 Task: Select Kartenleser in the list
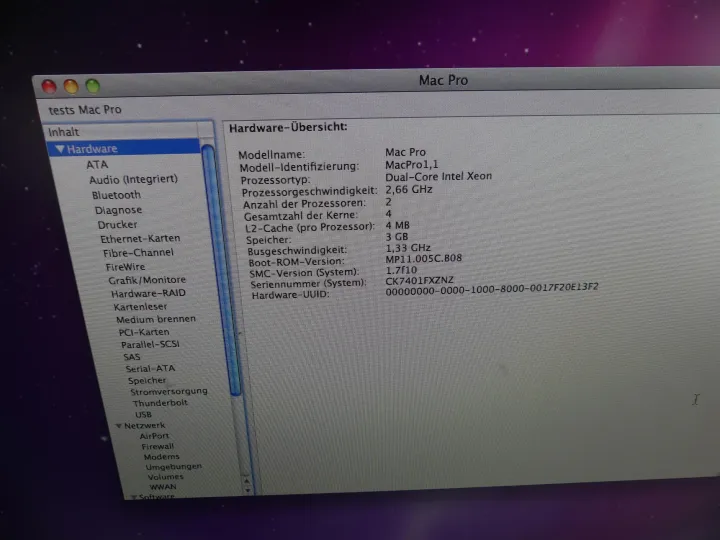tap(140, 307)
